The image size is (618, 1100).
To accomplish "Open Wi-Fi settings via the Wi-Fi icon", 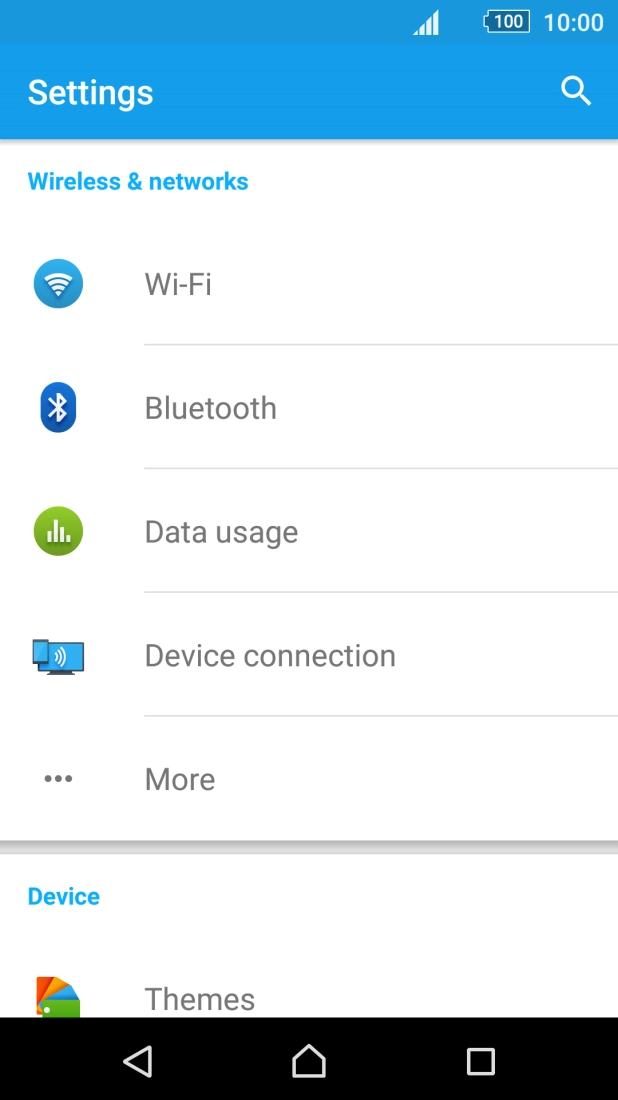I will (58, 284).
